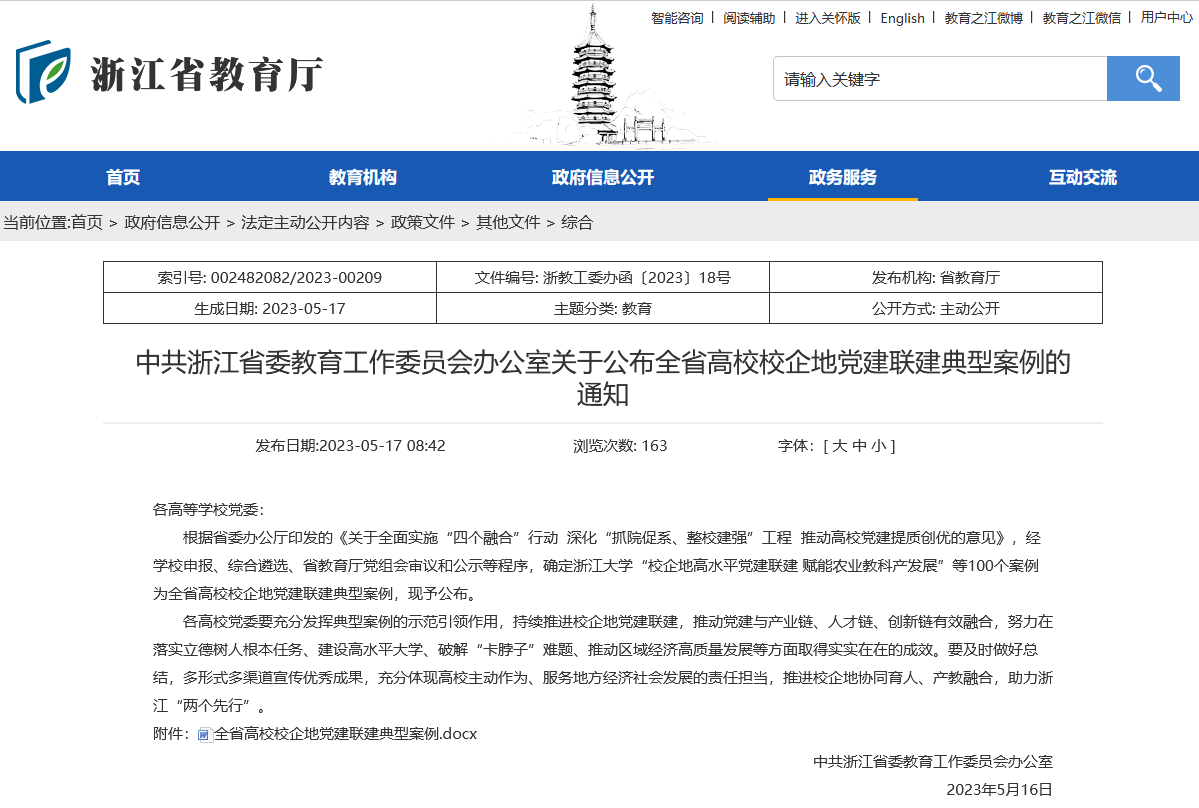Click the 阅读辅助 top link
This screenshot has height=808, width=1199.
tap(749, 18)
